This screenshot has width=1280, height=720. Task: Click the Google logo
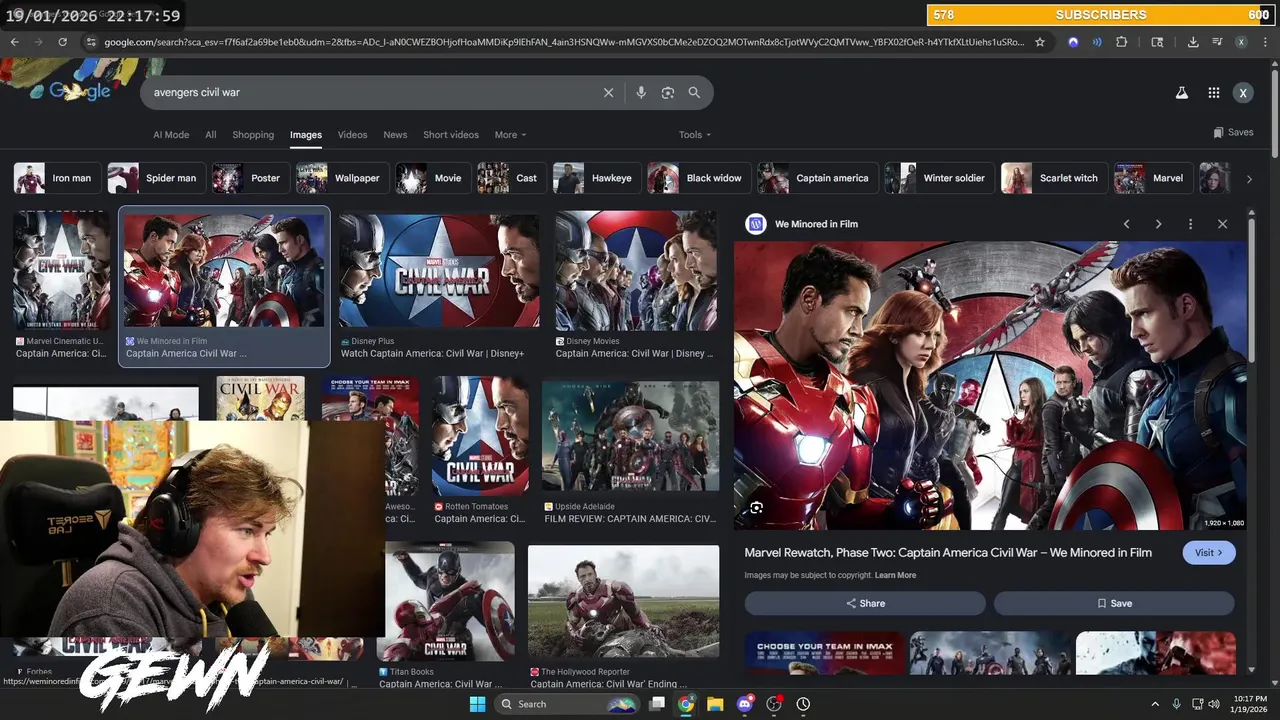click(80, 91)
